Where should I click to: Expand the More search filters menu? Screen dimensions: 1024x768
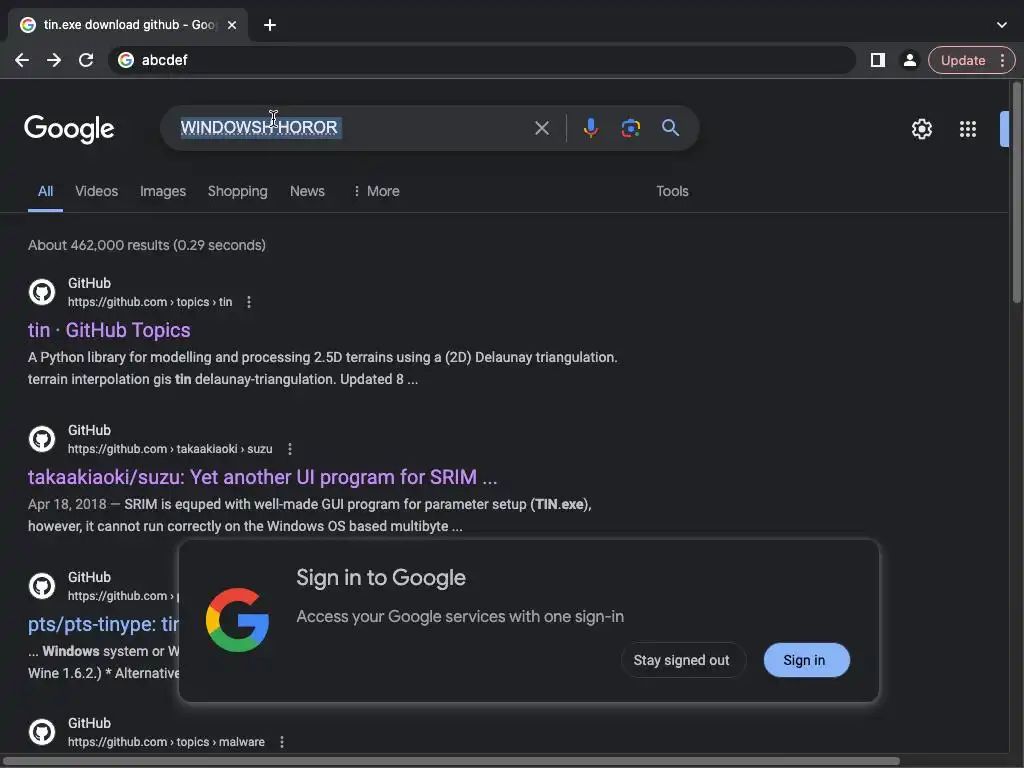pyautogui.click(x=376, y=191)
